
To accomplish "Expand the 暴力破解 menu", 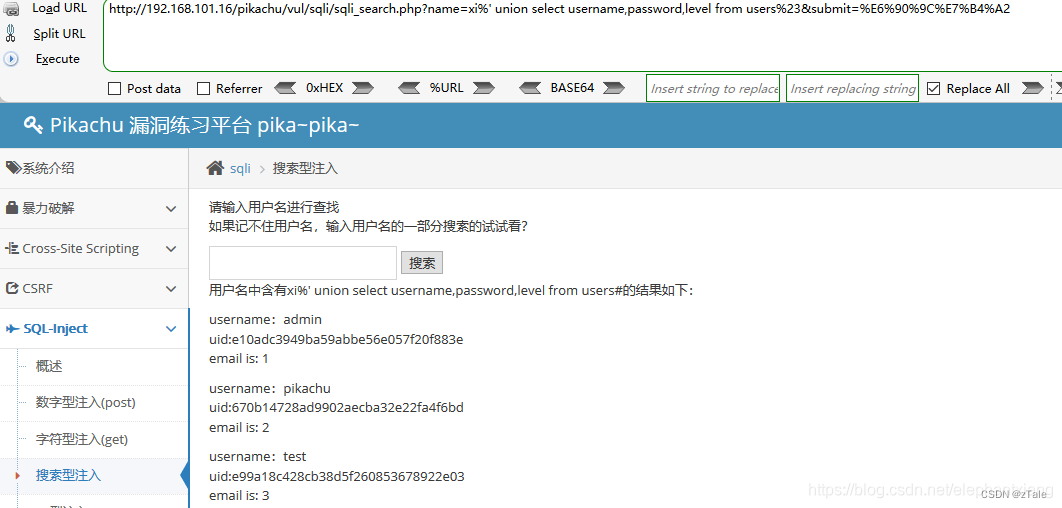I will pos(94,209).
